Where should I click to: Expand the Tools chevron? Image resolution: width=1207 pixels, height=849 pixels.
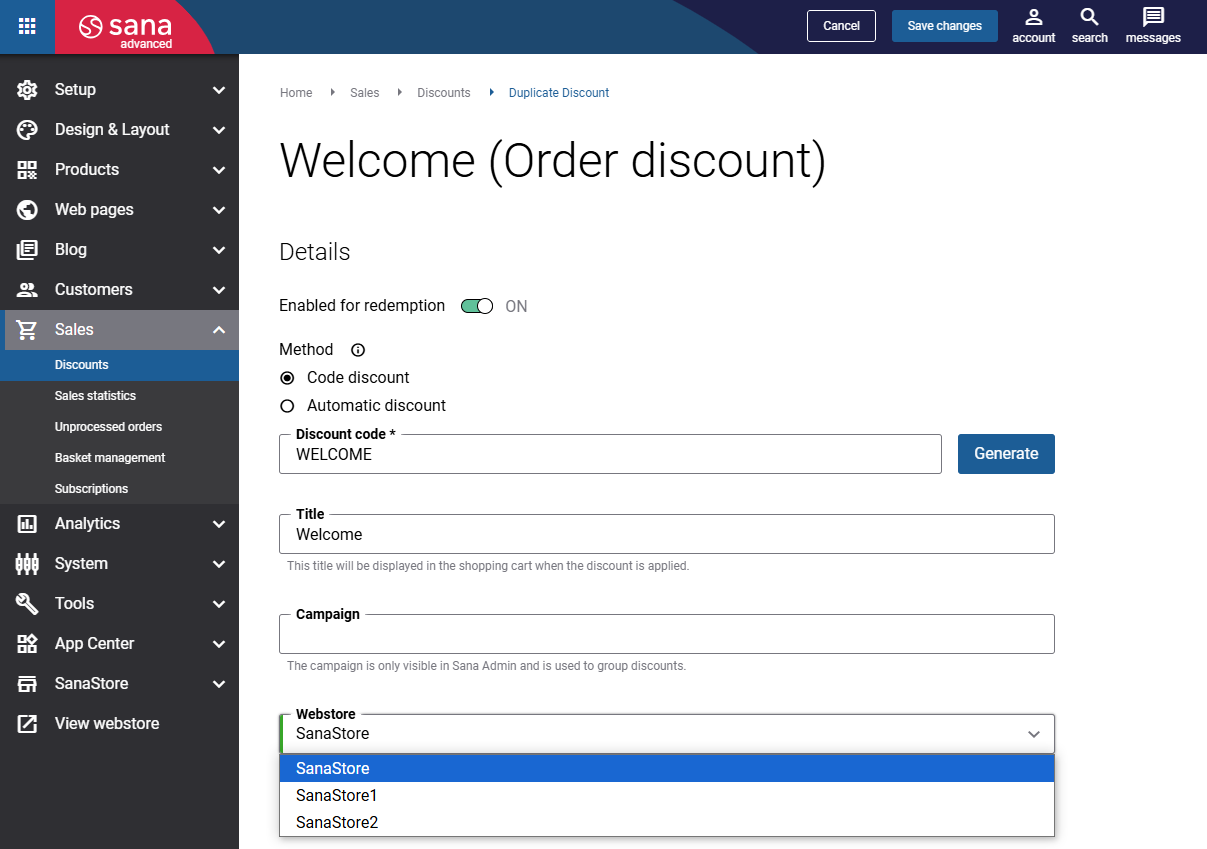click(x=219, y=604)
